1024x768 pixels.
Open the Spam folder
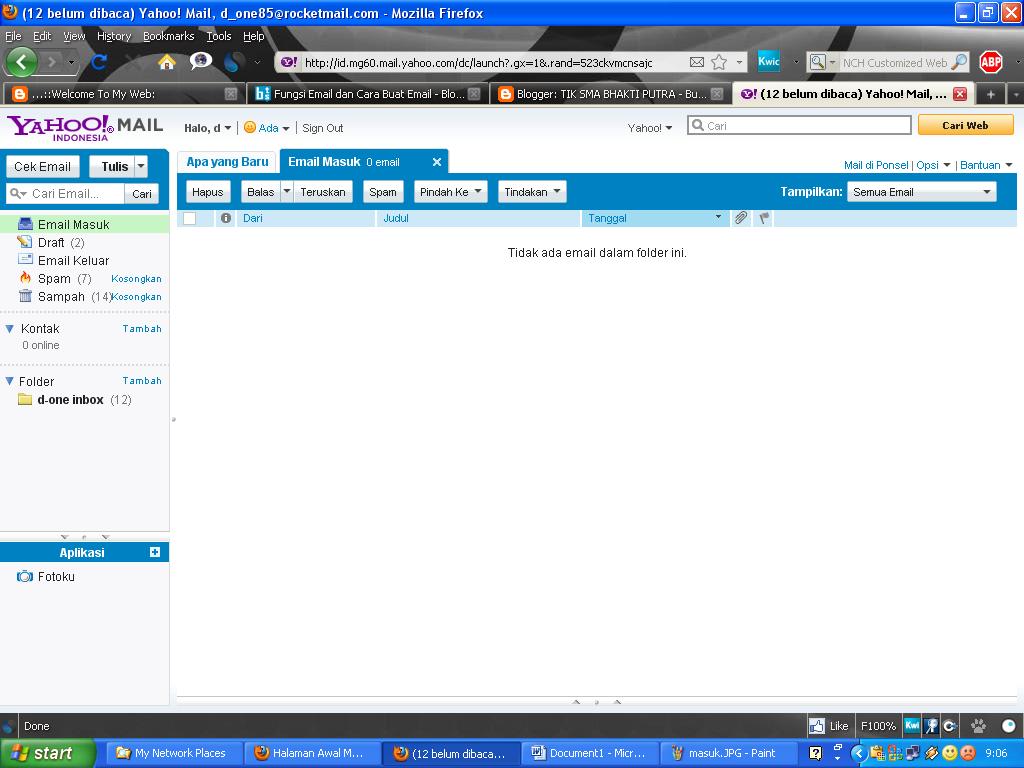pyautogui.click(x=54, y=279)
